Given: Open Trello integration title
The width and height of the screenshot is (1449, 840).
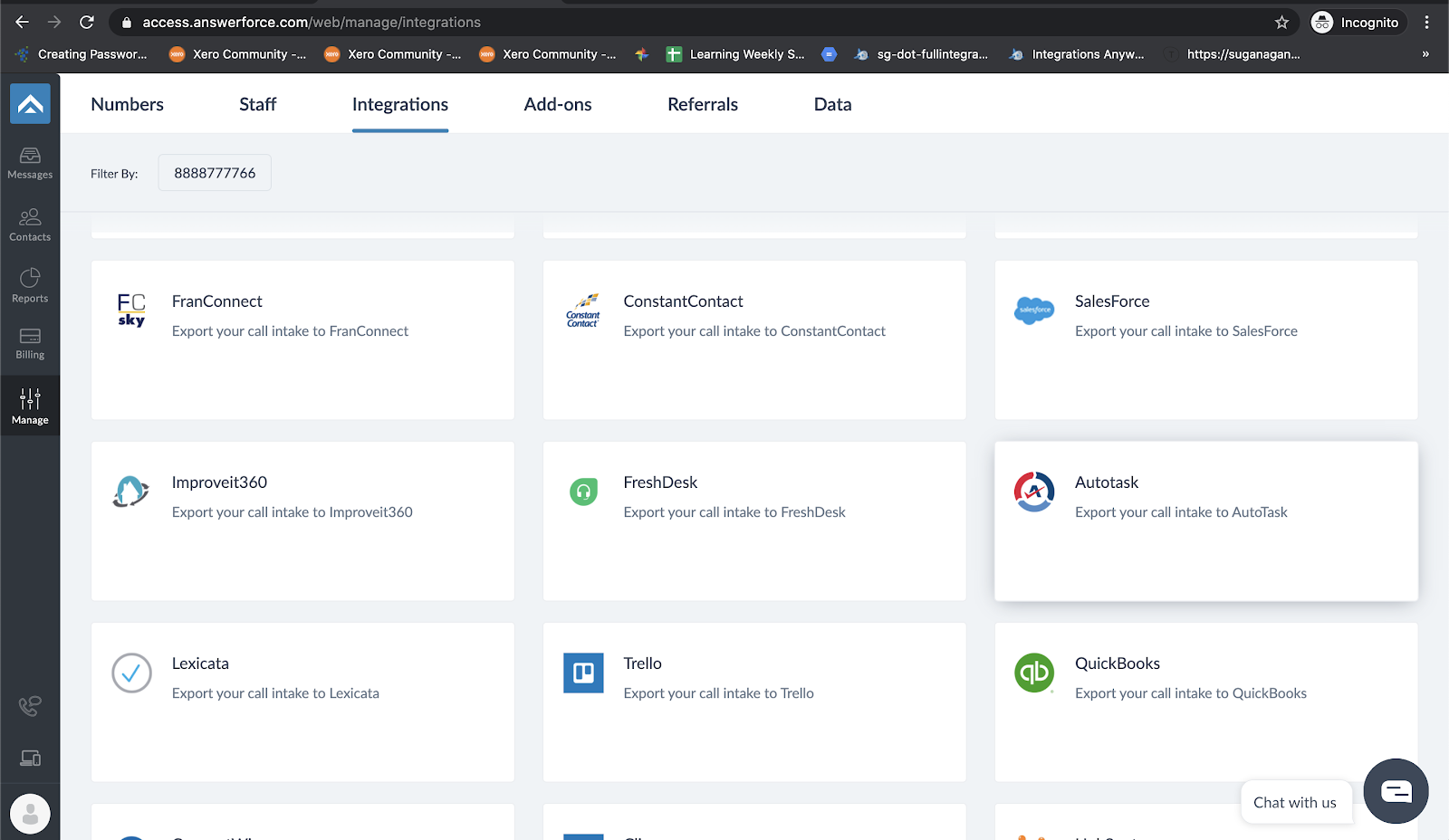Looking at the screenshot, I should point(642,663).
